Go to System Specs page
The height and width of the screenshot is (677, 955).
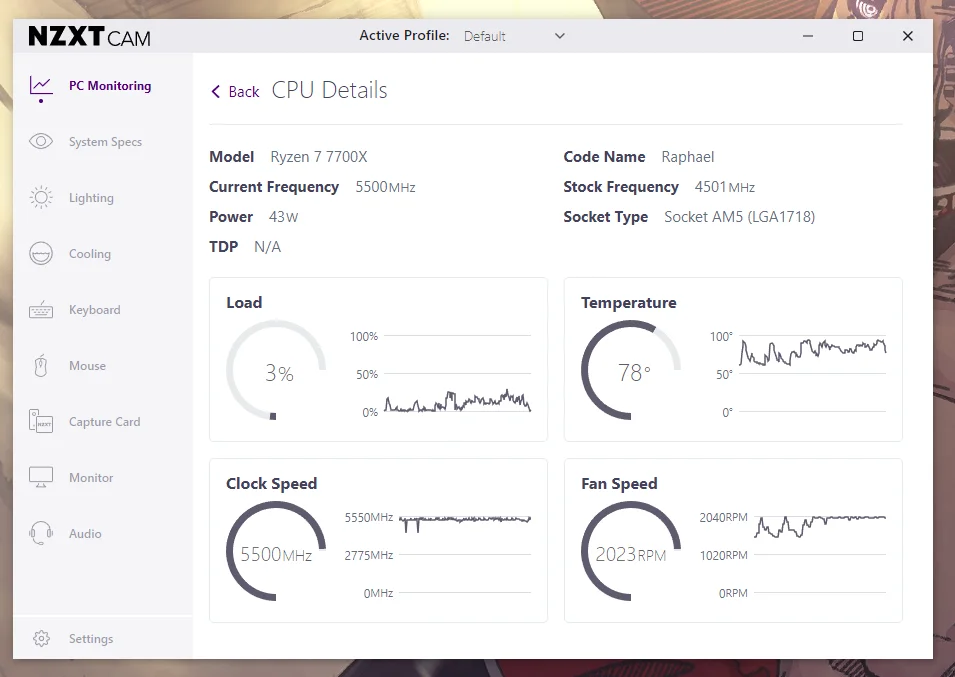[x=105, y=142]
